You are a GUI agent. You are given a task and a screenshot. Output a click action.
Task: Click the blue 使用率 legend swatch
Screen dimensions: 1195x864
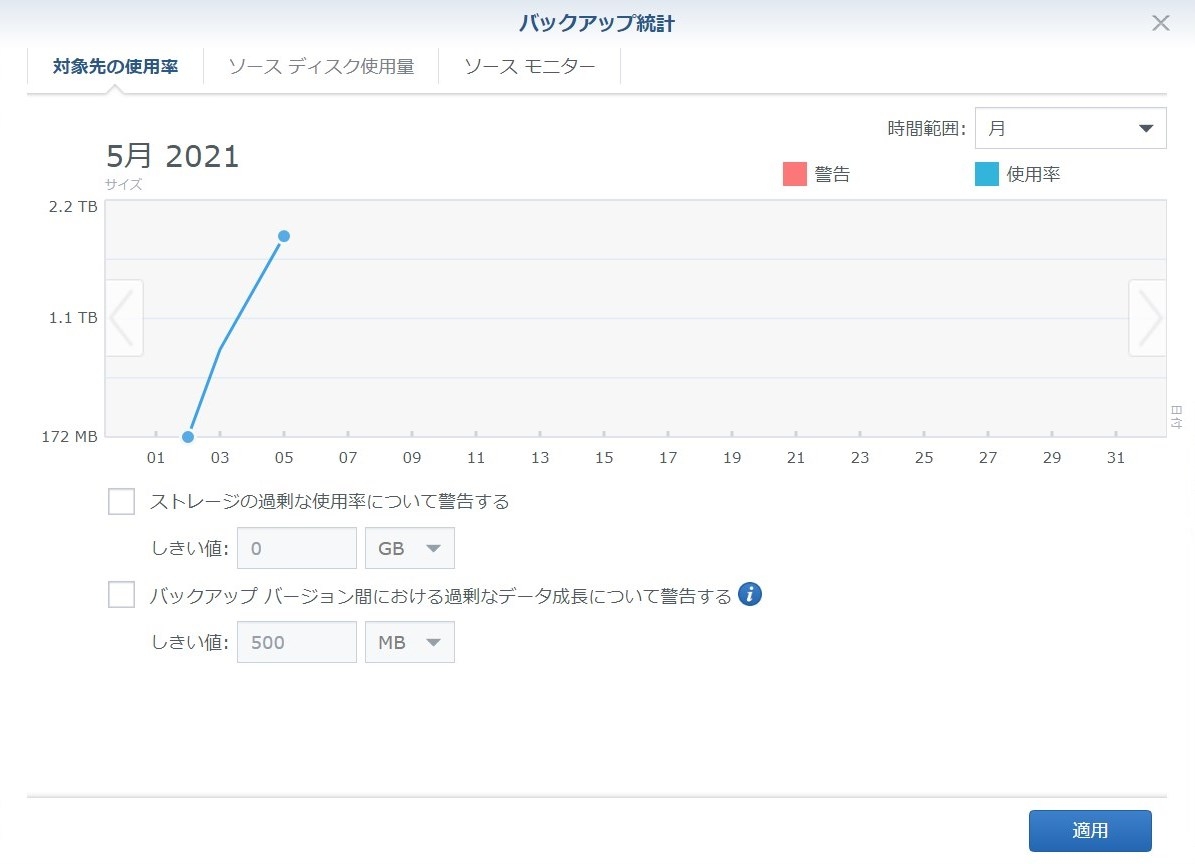986,175
